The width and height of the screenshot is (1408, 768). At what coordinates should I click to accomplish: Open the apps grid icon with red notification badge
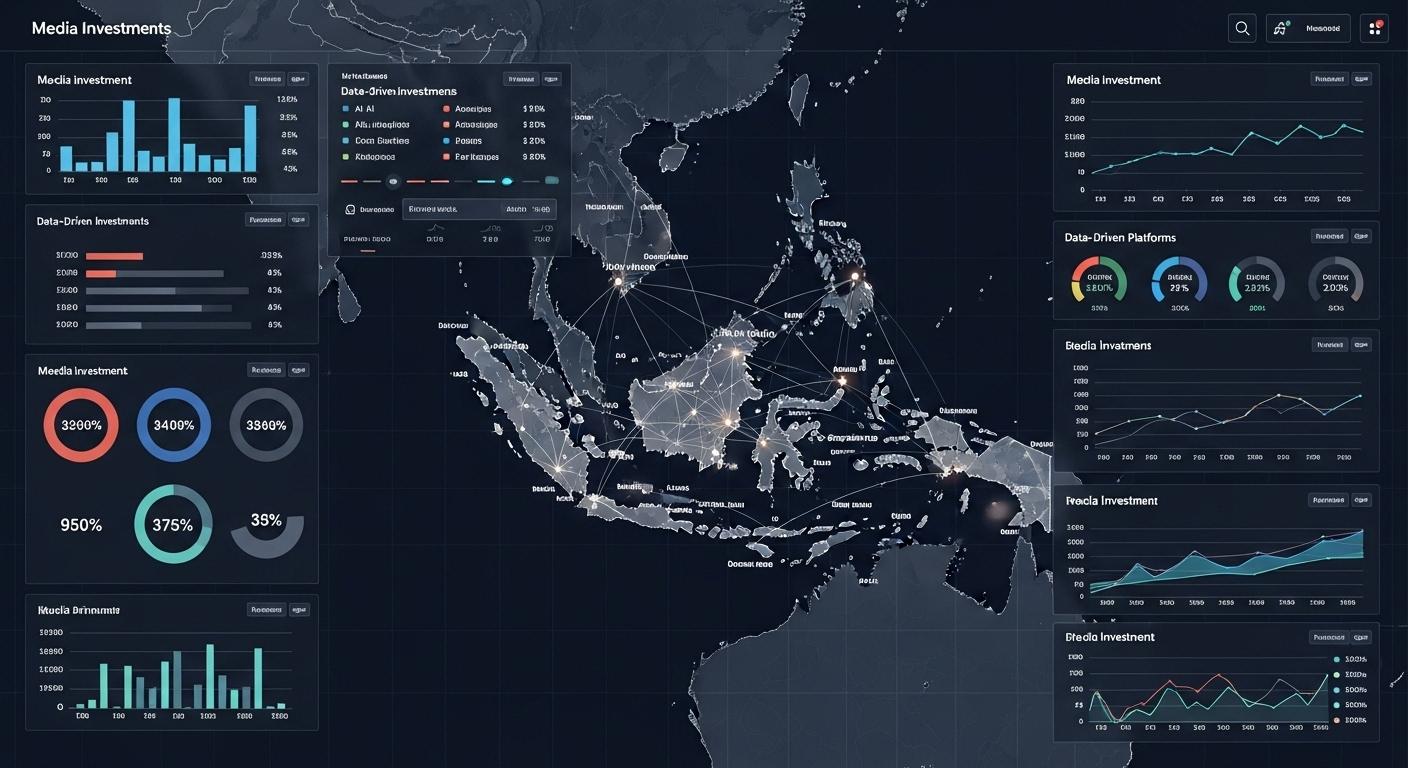click(x=1374, y=28)
